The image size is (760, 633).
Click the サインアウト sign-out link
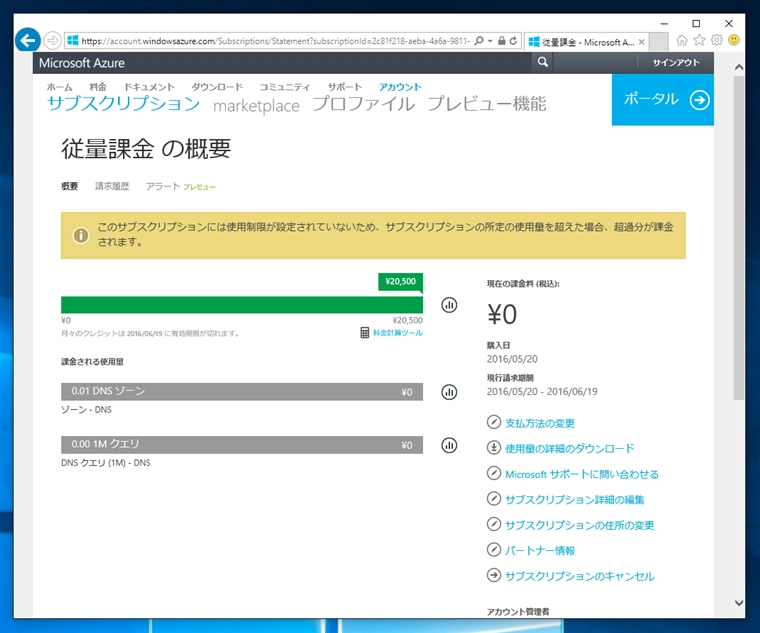click(676, 63)
